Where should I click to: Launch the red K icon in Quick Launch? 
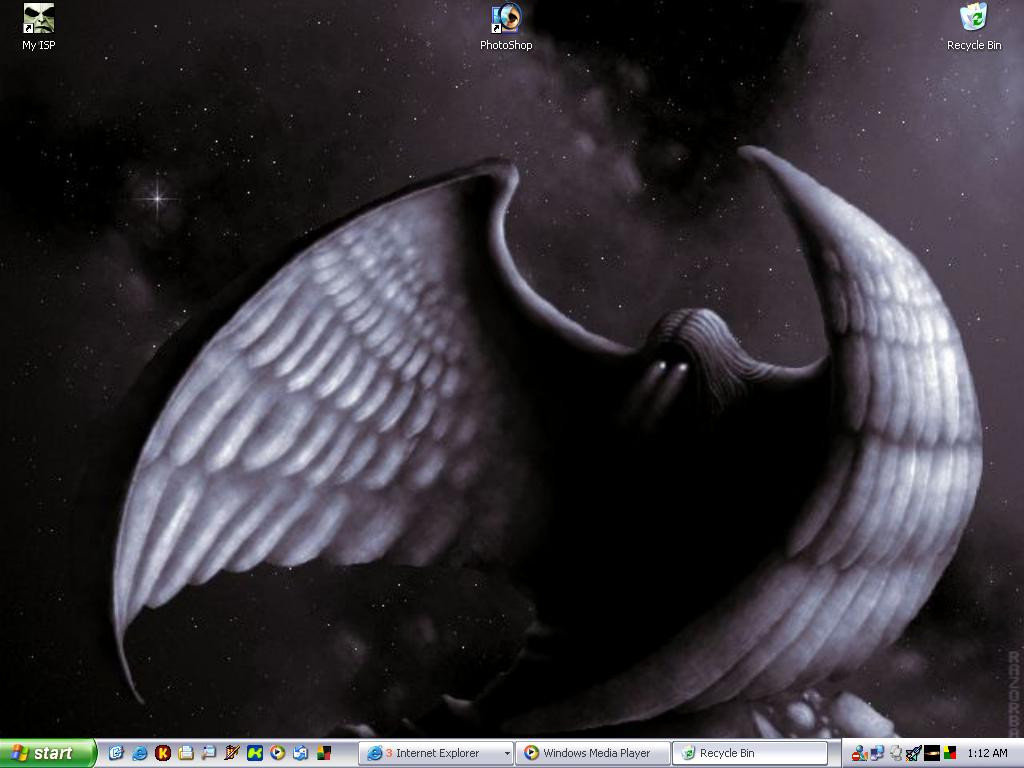pyautogui.click(x=163, y=753)
